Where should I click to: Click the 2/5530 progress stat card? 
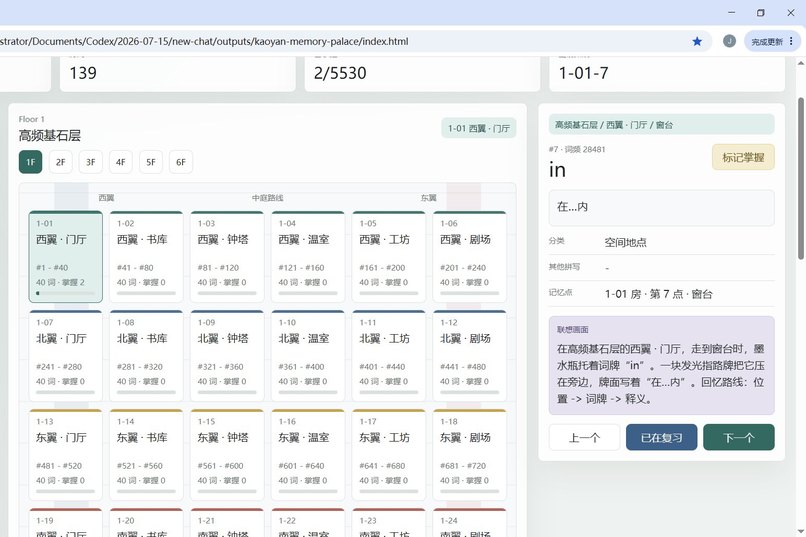coord(422,73)
